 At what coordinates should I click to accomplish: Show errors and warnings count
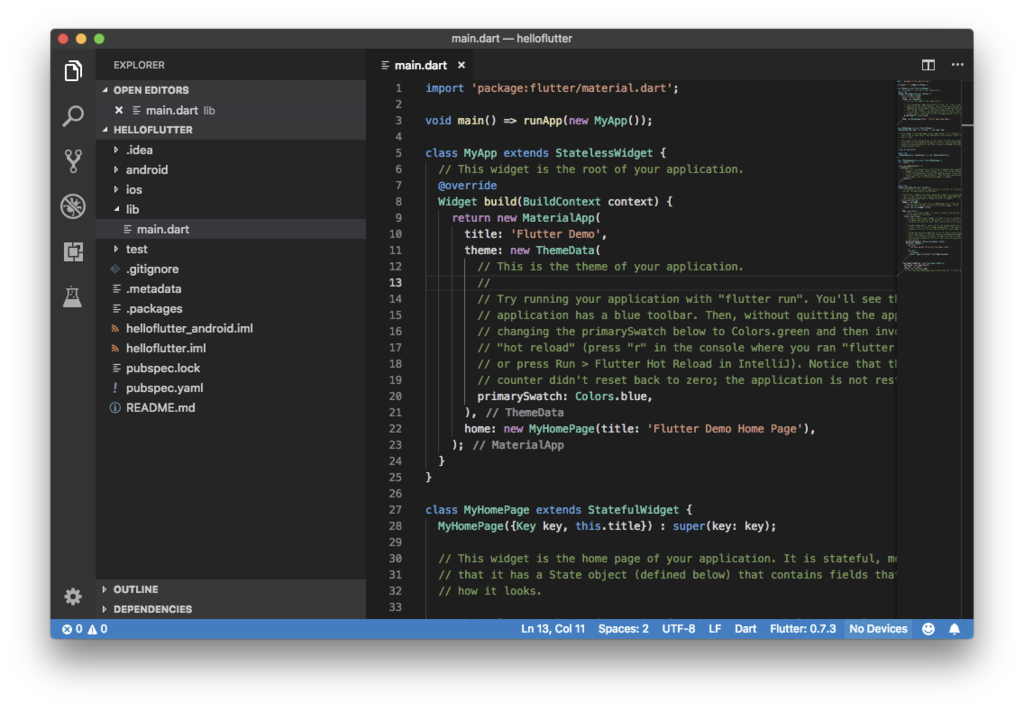click(84, 629)
